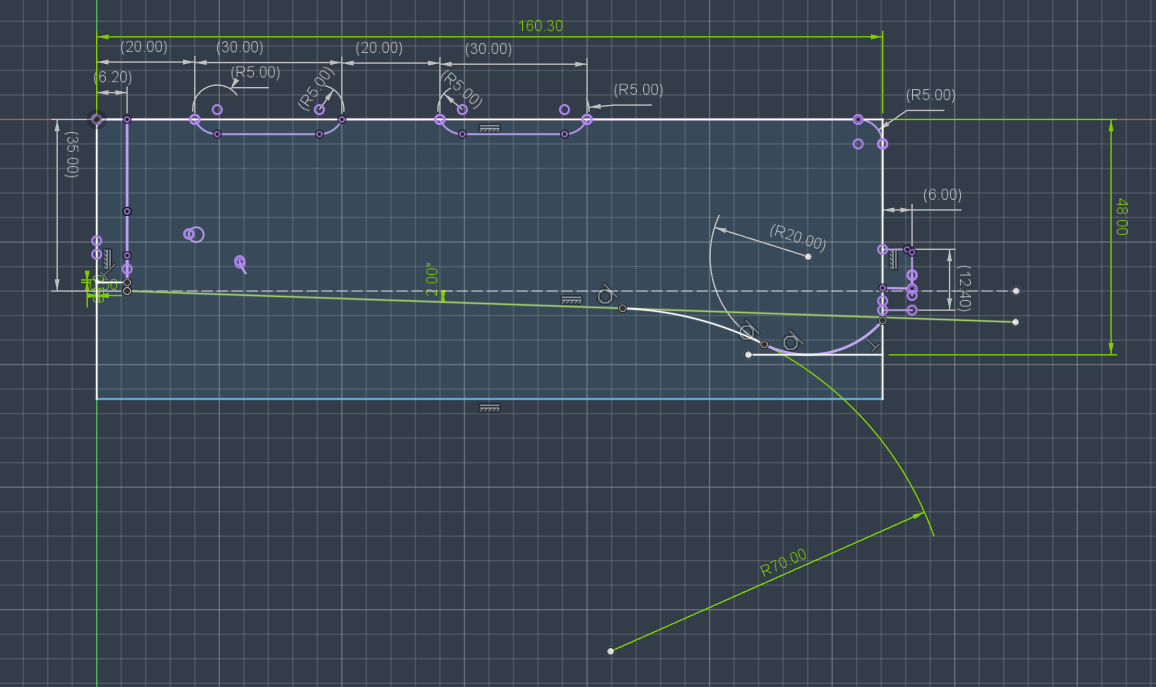The width and height of the screenshot is (1156, 687).
Task: Select the perpendicular constraint glyph by the right edge
Action: [874, 344]
